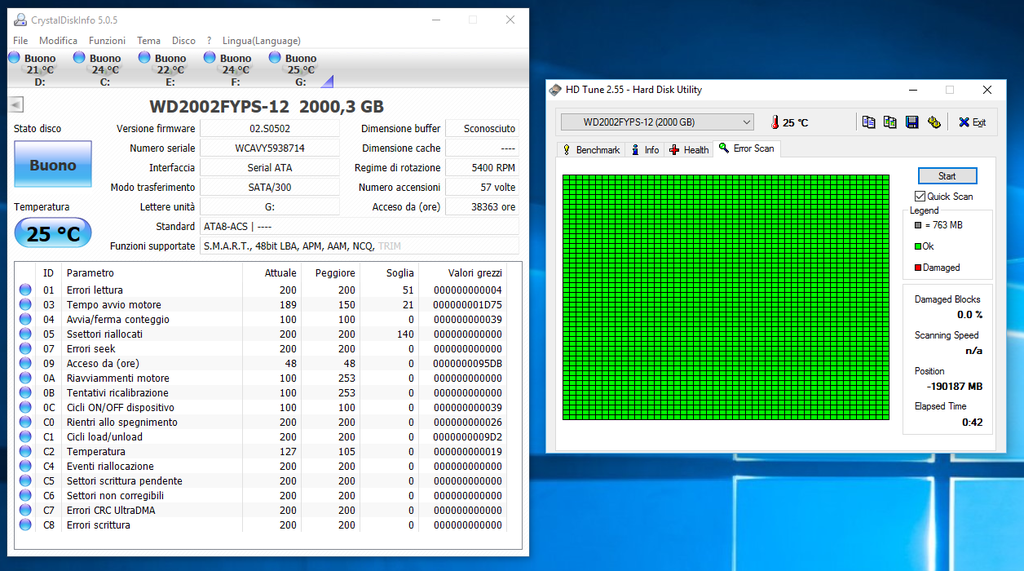This screenshot has width=1024, height=571.
Task: Click the Exit button in HD Tune
Action: 972,122
